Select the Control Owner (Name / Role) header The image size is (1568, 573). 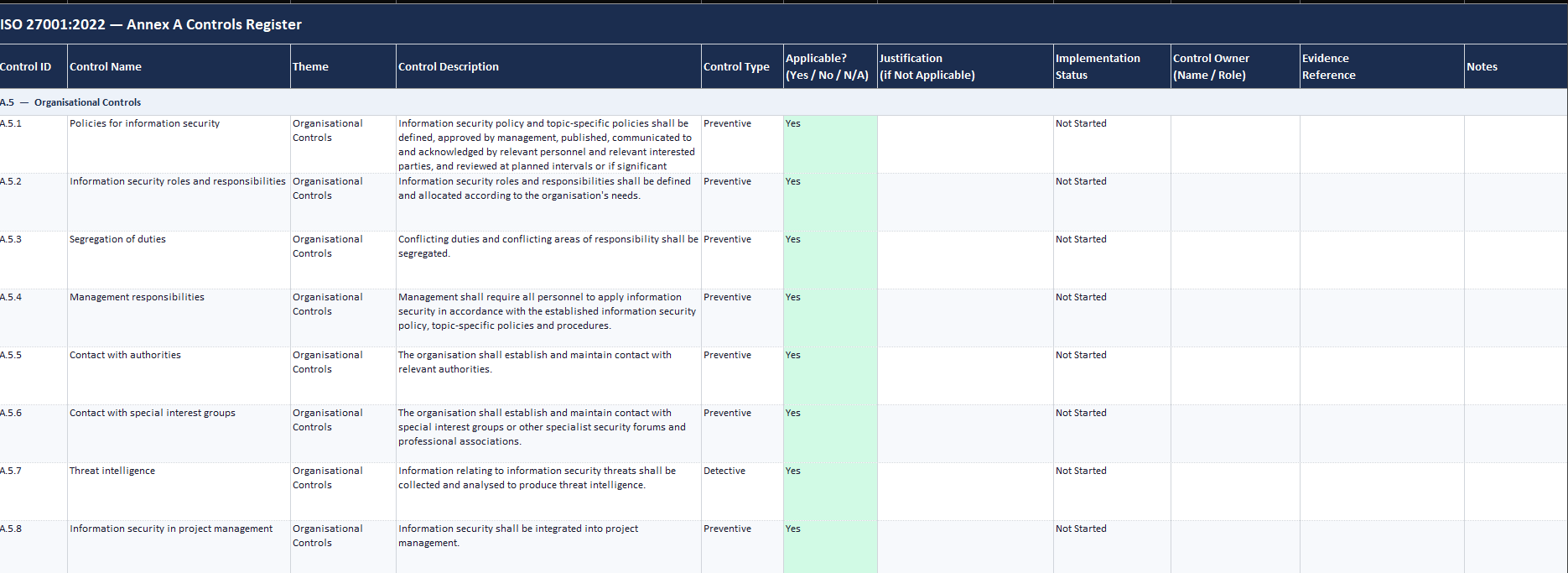(1235, 66)
